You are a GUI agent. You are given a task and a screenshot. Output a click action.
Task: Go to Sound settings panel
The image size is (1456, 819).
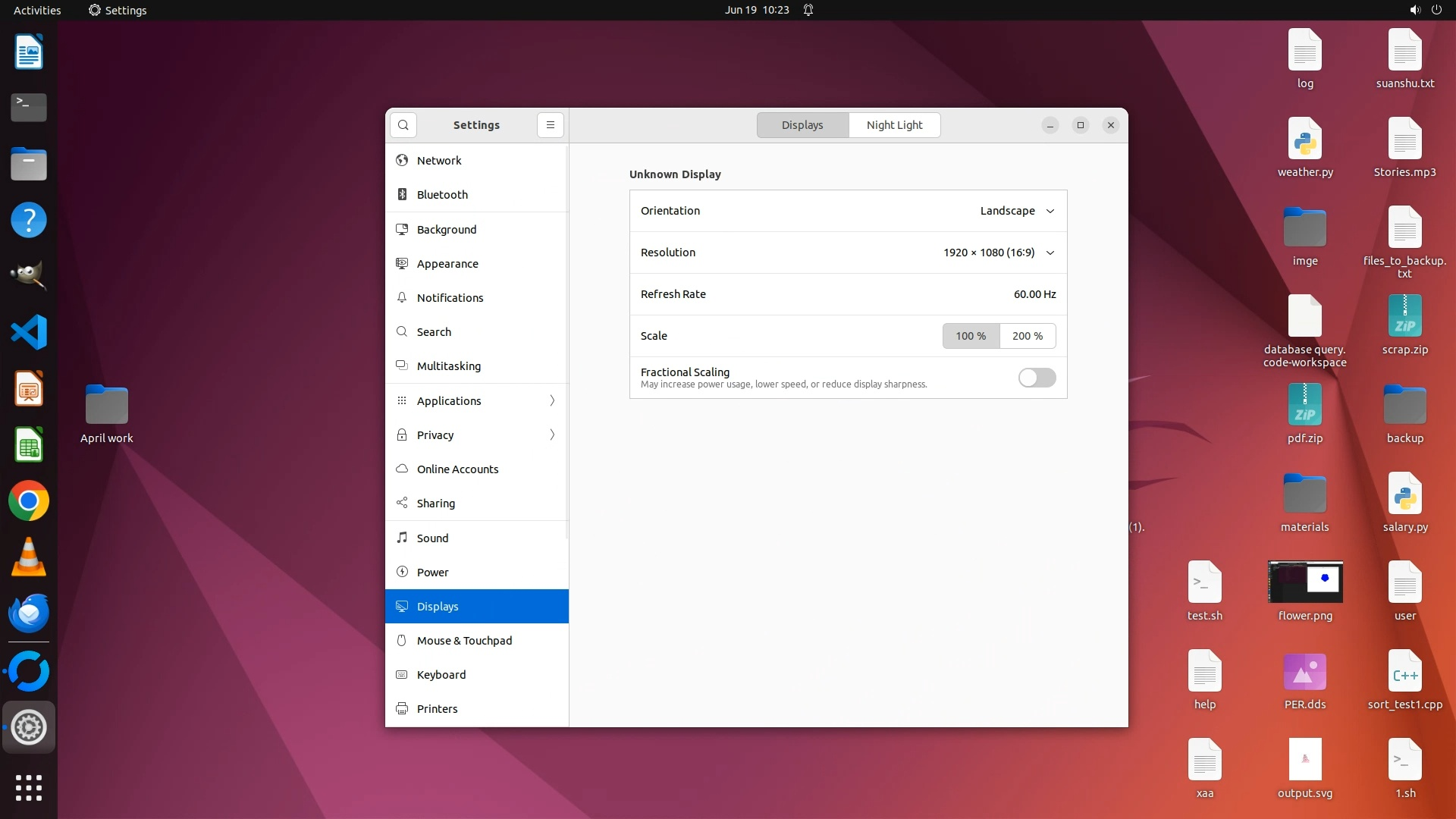coord(432,538)
